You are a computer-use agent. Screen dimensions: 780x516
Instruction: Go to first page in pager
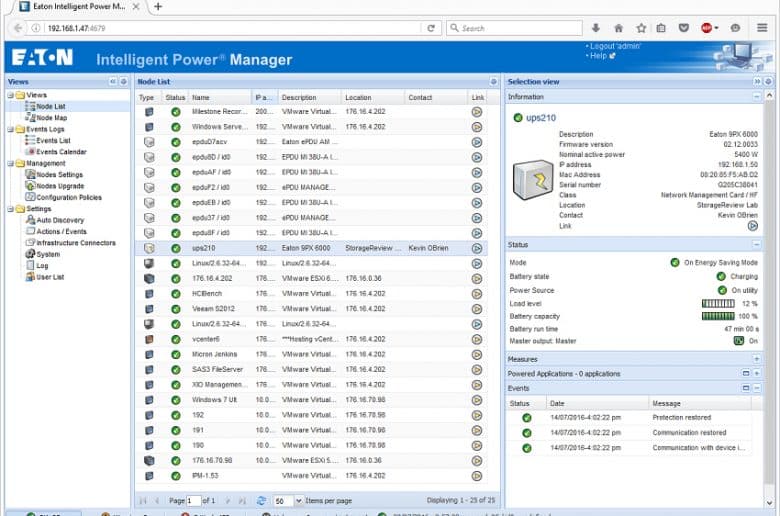tap(143, 501)
